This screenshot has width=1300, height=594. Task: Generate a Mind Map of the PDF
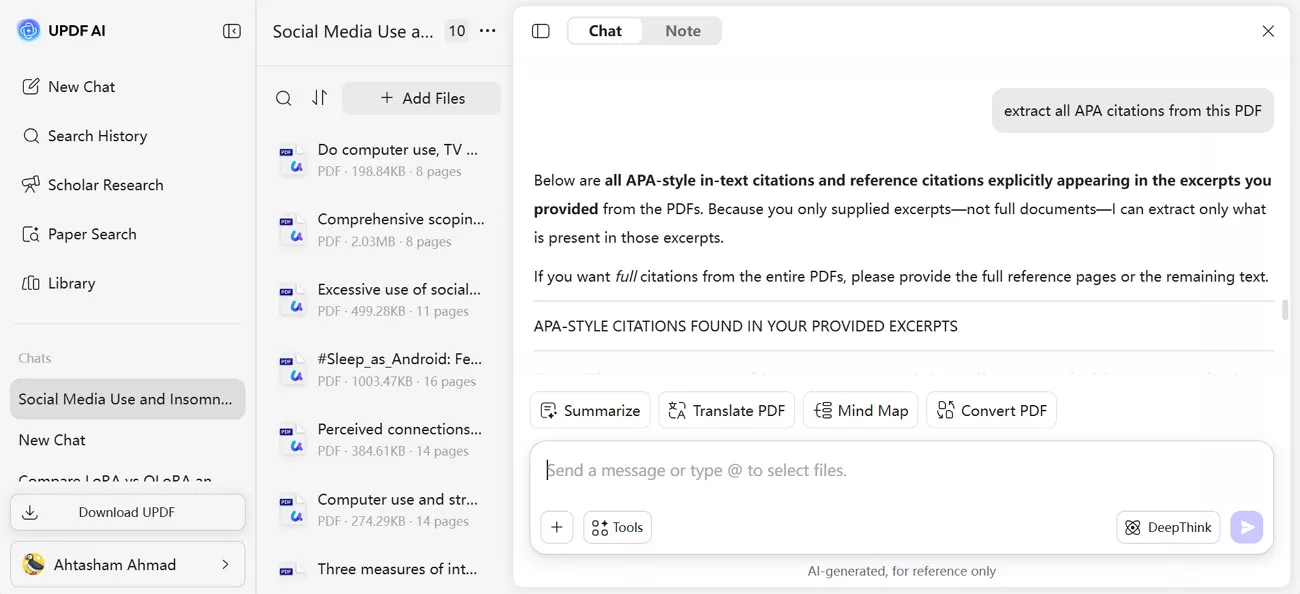(x=860, y=410)
